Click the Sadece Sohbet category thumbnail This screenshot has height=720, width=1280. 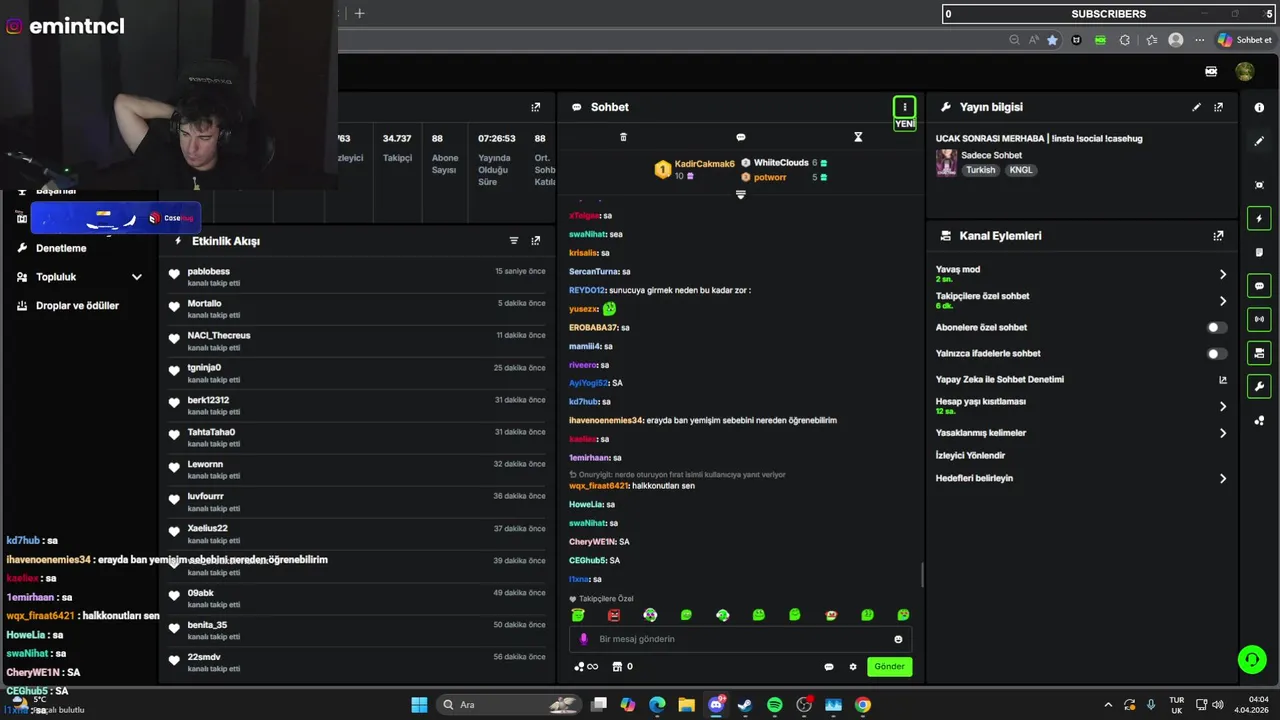coord(946,162)
